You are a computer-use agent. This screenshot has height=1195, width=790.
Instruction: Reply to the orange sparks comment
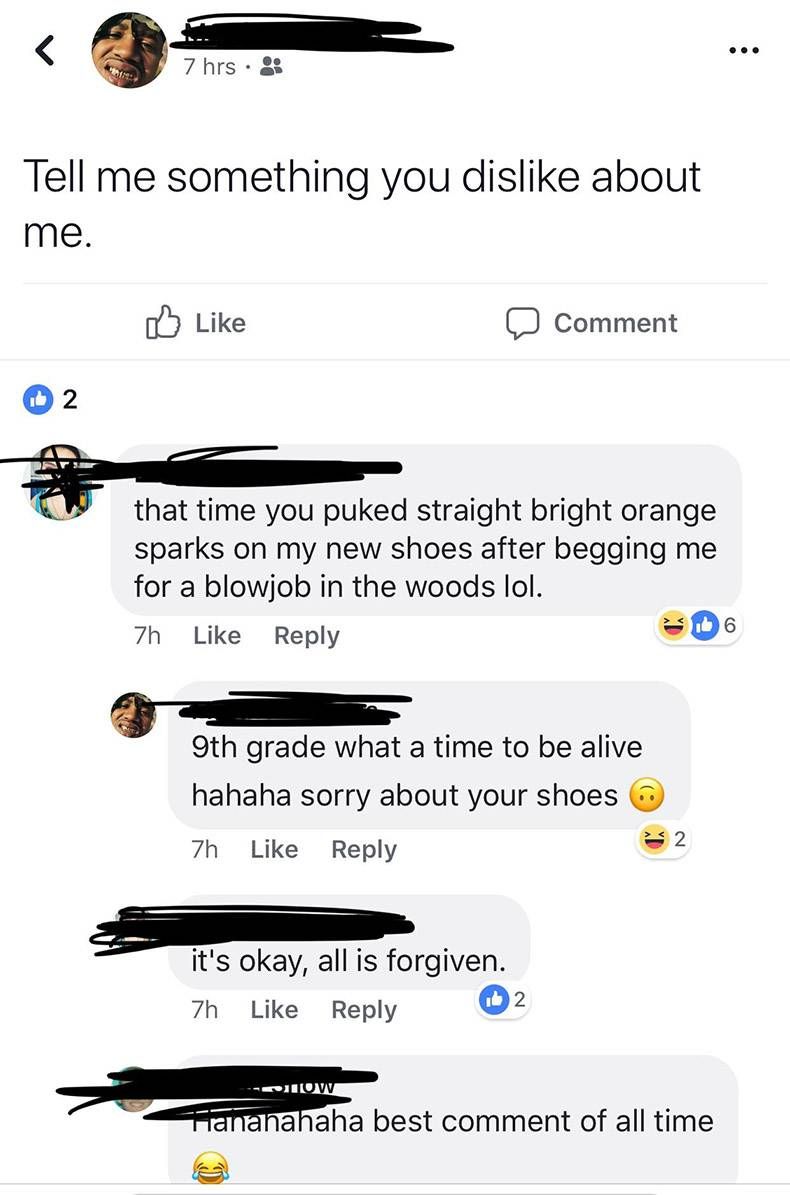click(x=306, y=635)
